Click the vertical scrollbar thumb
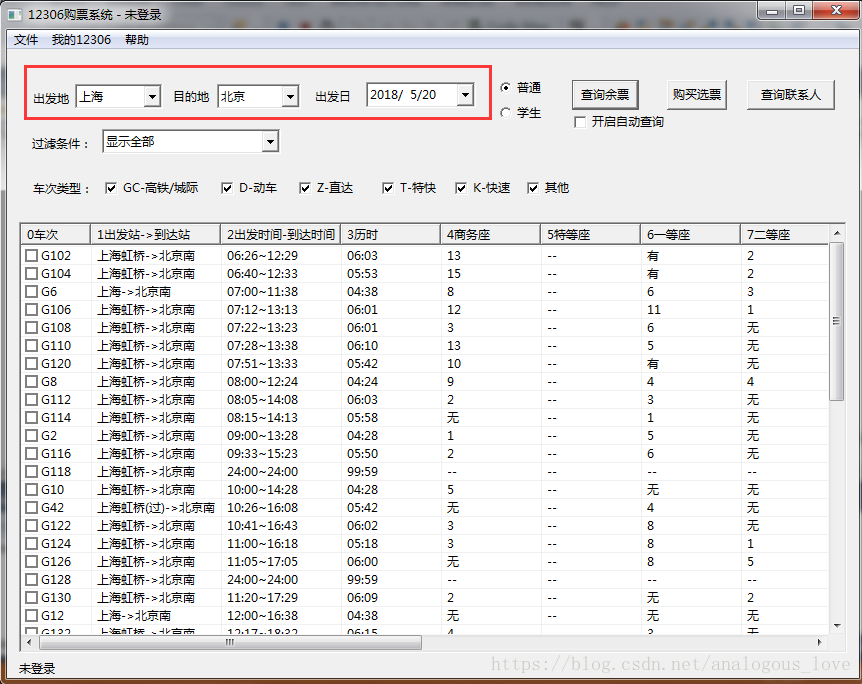The image size is (862, 684). 837,321
